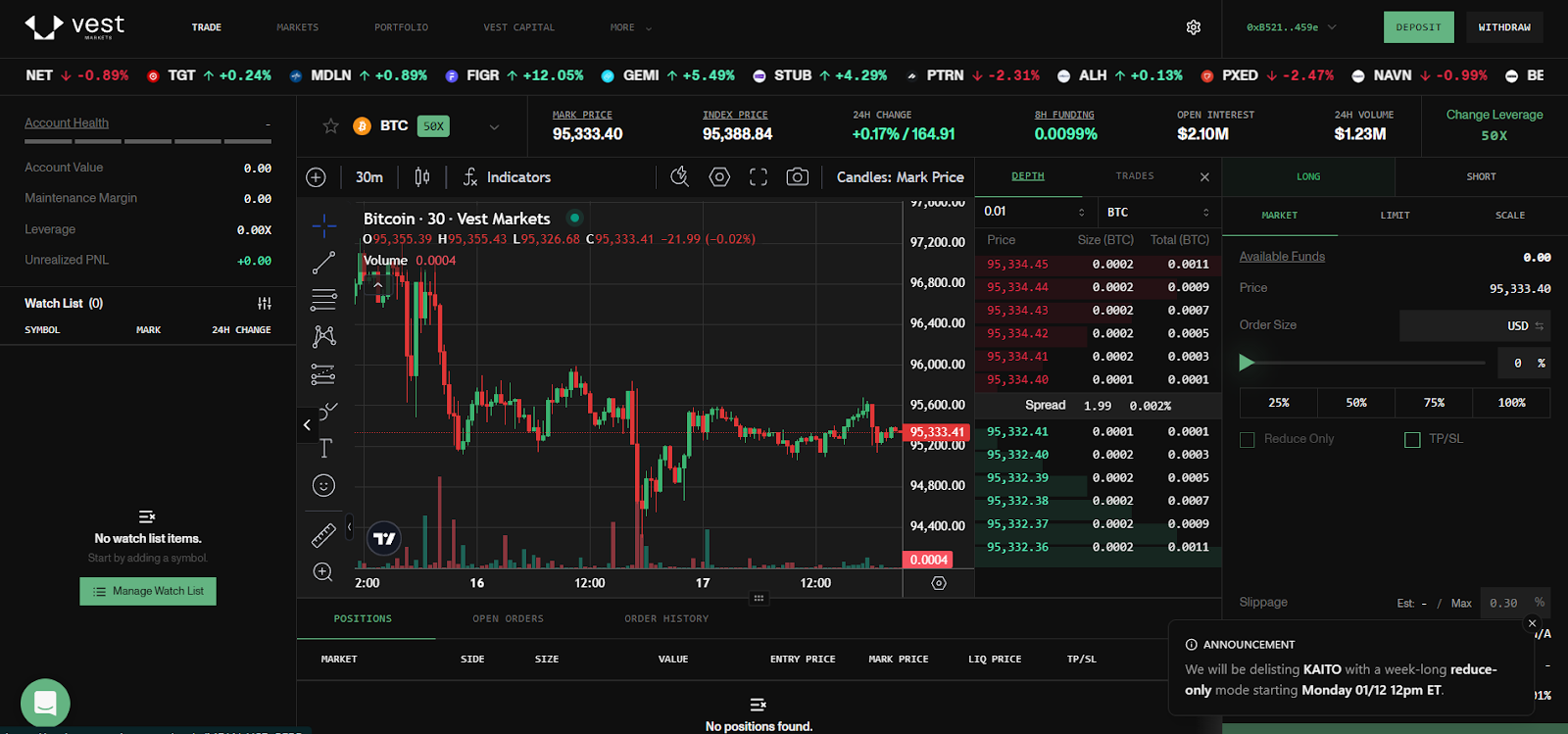Open VEST CAPITAL page
The width and height of the screenshot is (1568, 734).
518,27
